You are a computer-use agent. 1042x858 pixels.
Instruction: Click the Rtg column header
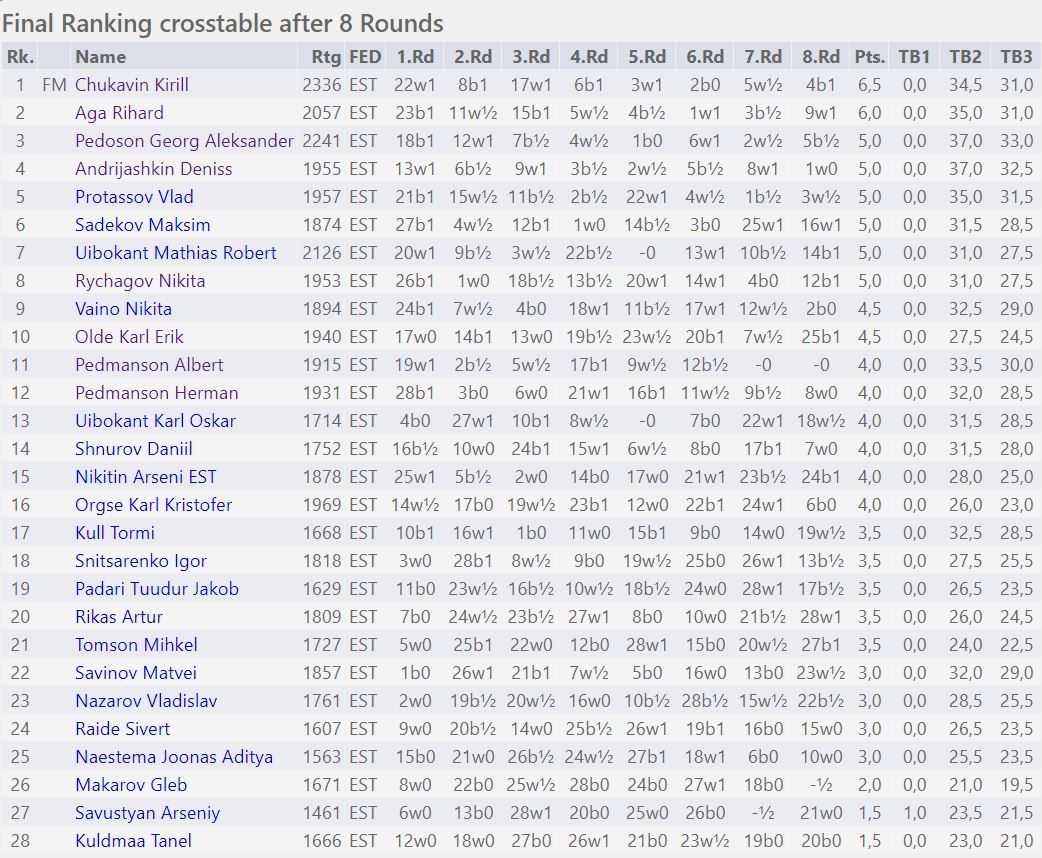click(326, 56)
